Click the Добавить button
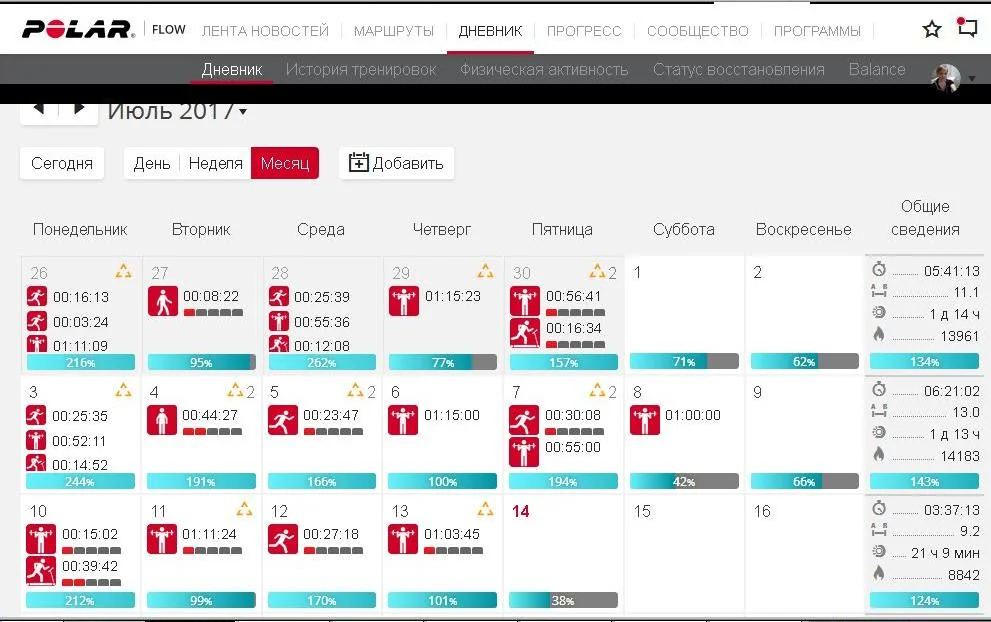The height and width of the screenshot is (622, 991). click(396, 163)
